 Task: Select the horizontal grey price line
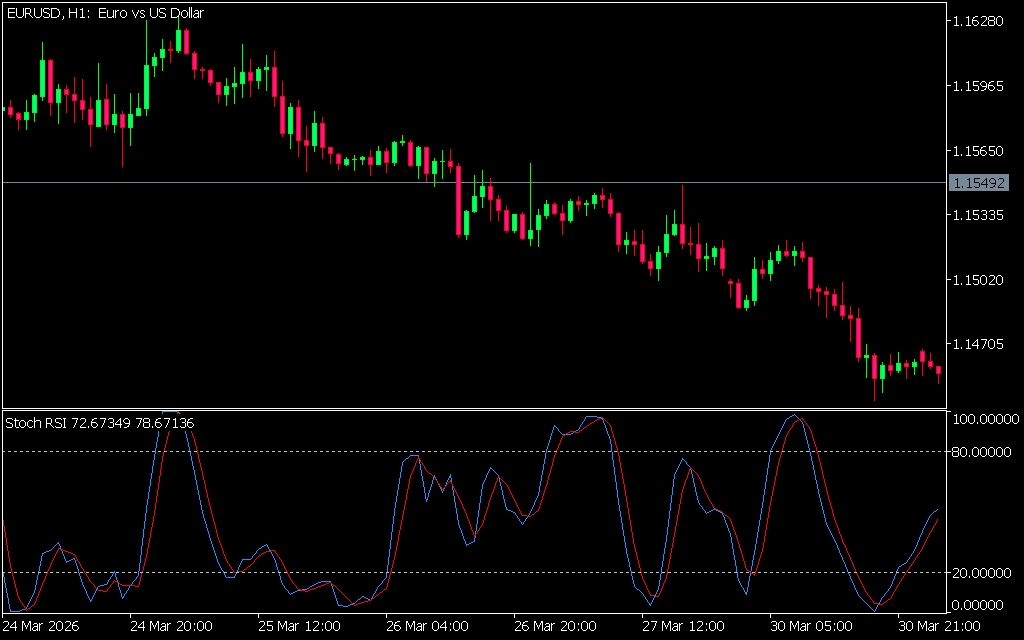click(300, 182)
